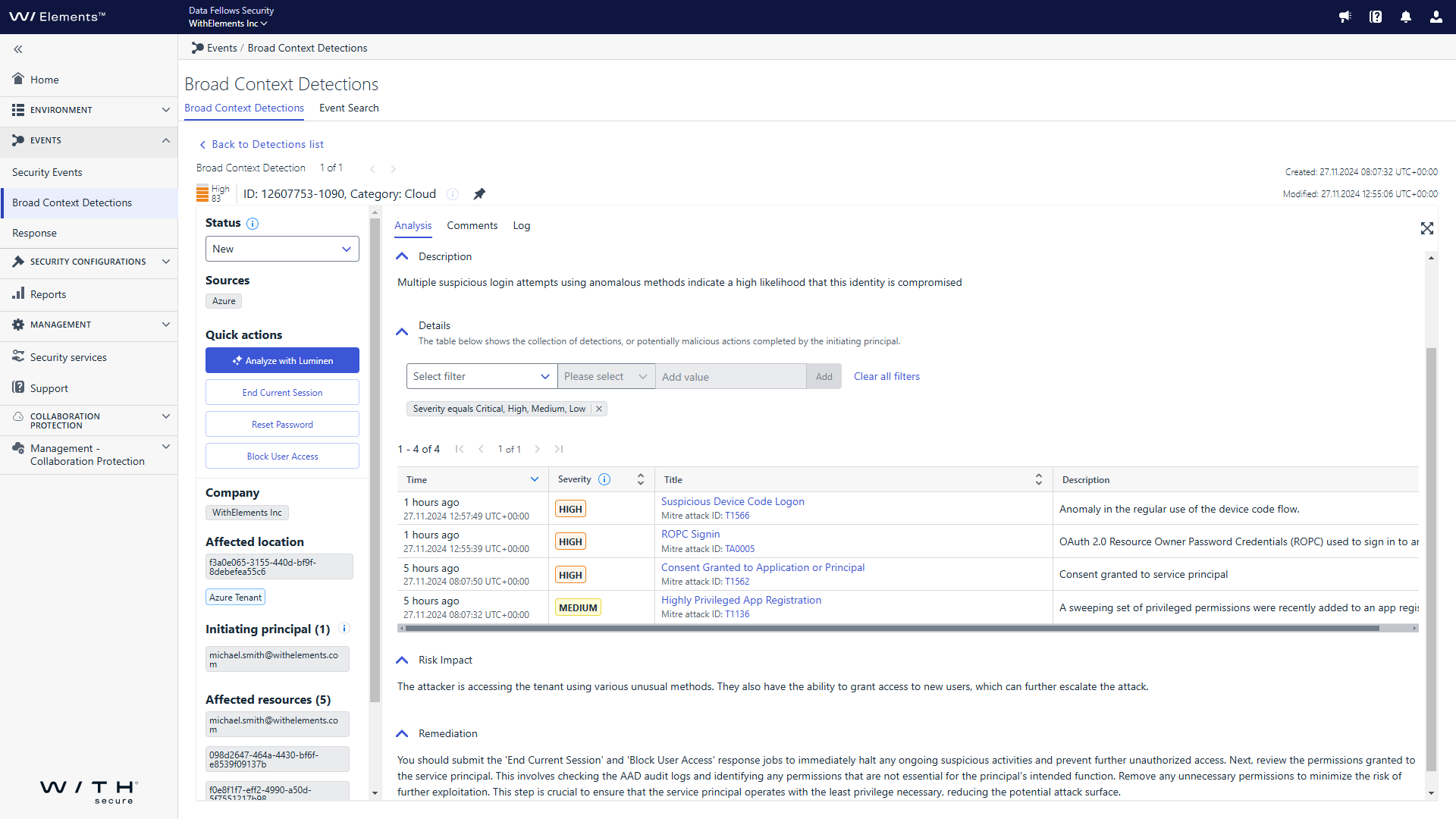Open the Select filter dropdown

click(x=482, y=376)
